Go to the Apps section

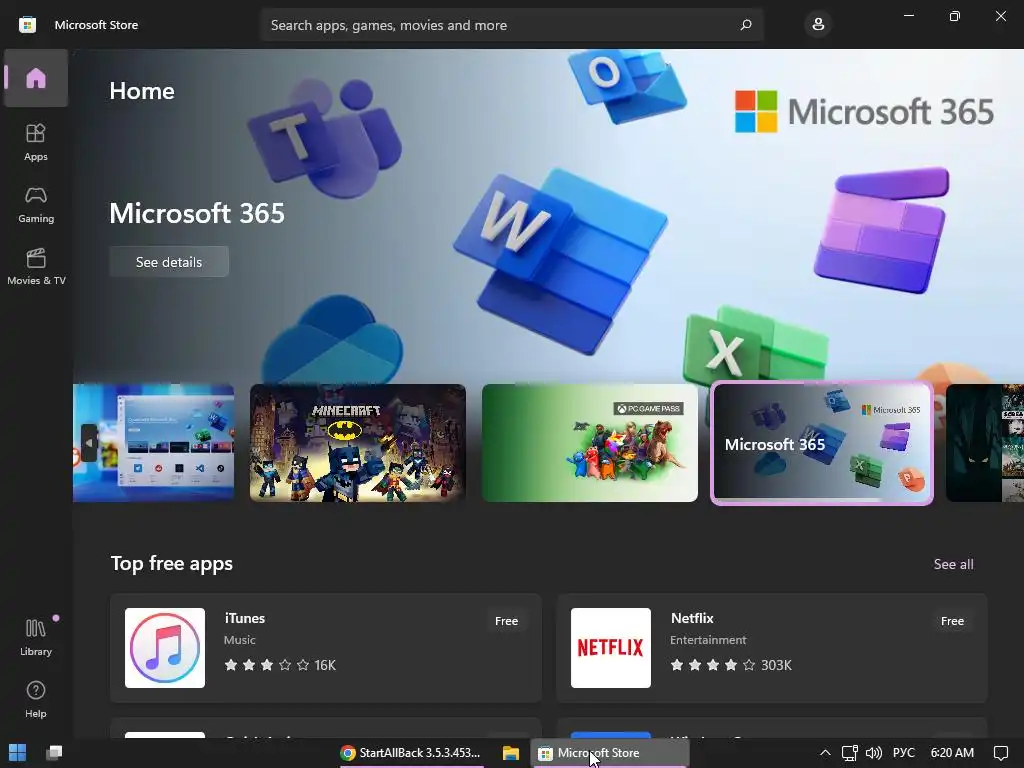click(36, 142)
